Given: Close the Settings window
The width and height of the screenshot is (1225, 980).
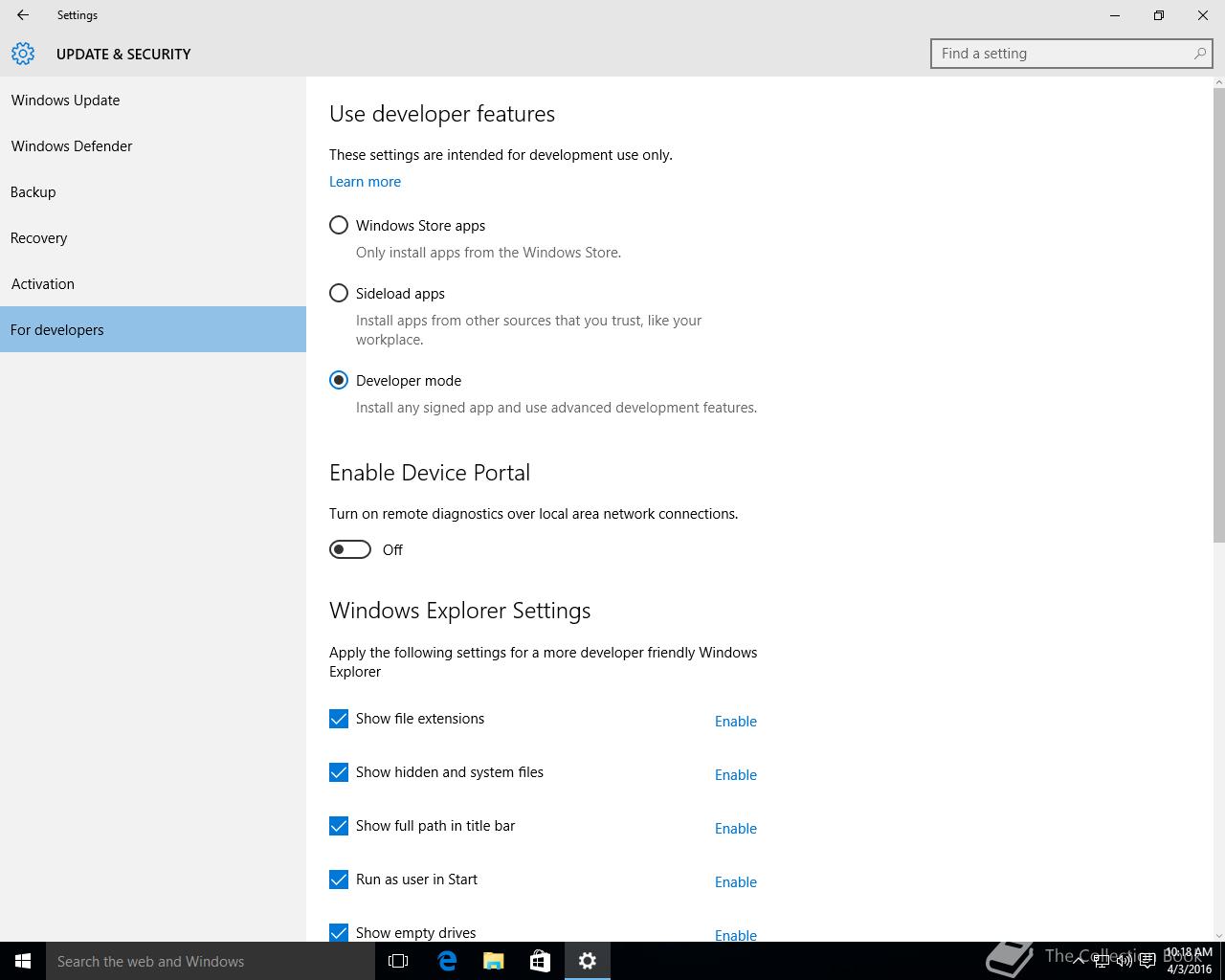Looking at the screenshot, I should point(1203,15).
